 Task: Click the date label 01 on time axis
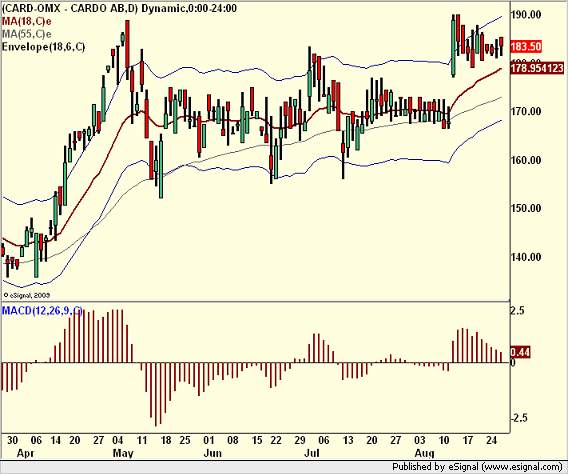tap(209, 440)
